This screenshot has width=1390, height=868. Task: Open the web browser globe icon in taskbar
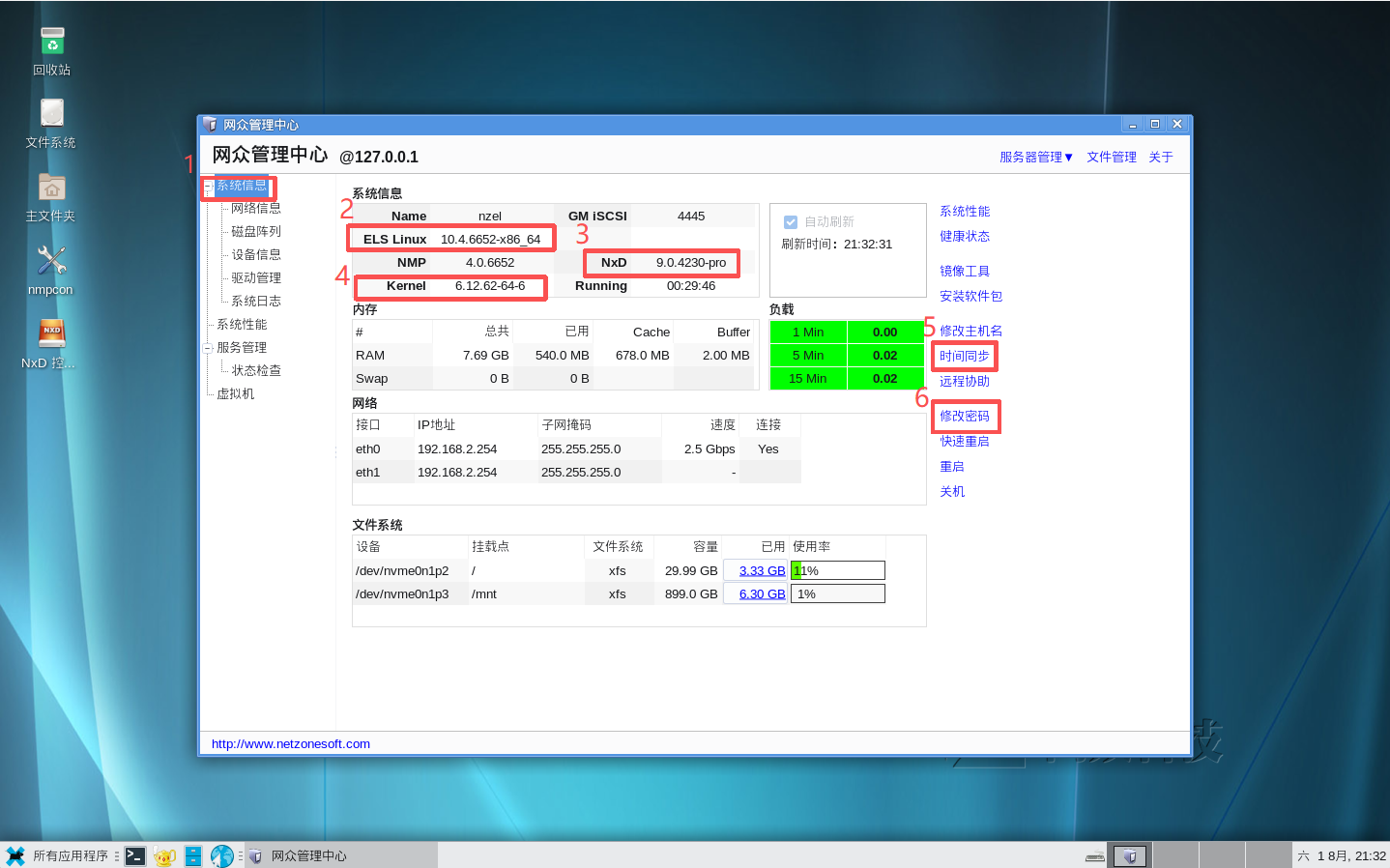[222, 855]
